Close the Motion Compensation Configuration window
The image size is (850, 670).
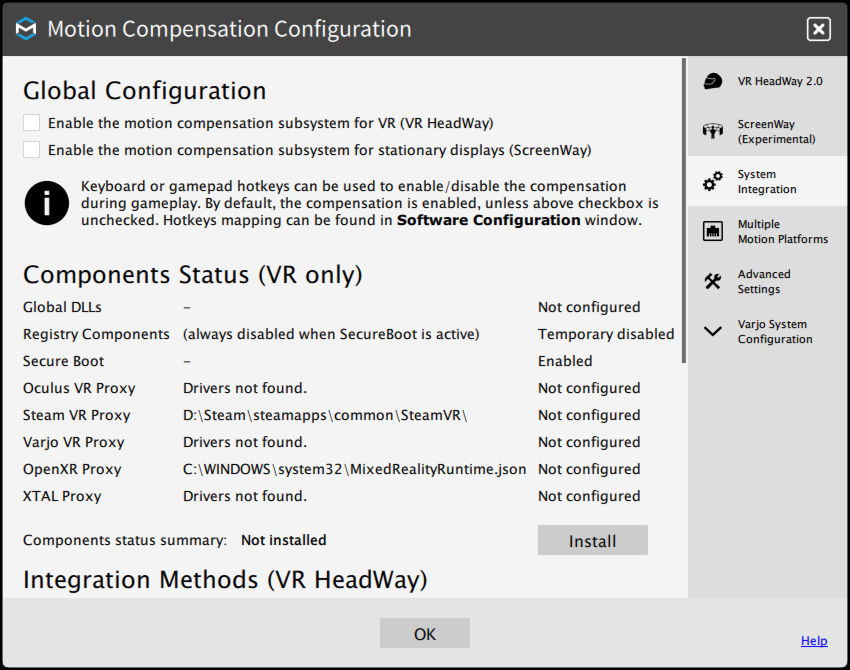coord(819,29)
